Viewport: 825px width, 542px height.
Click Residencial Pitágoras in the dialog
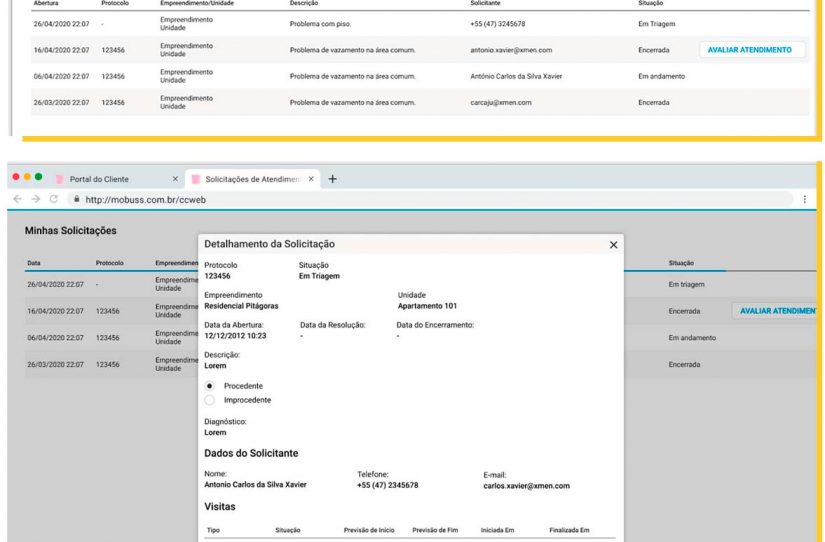click(x=242, y=306)
